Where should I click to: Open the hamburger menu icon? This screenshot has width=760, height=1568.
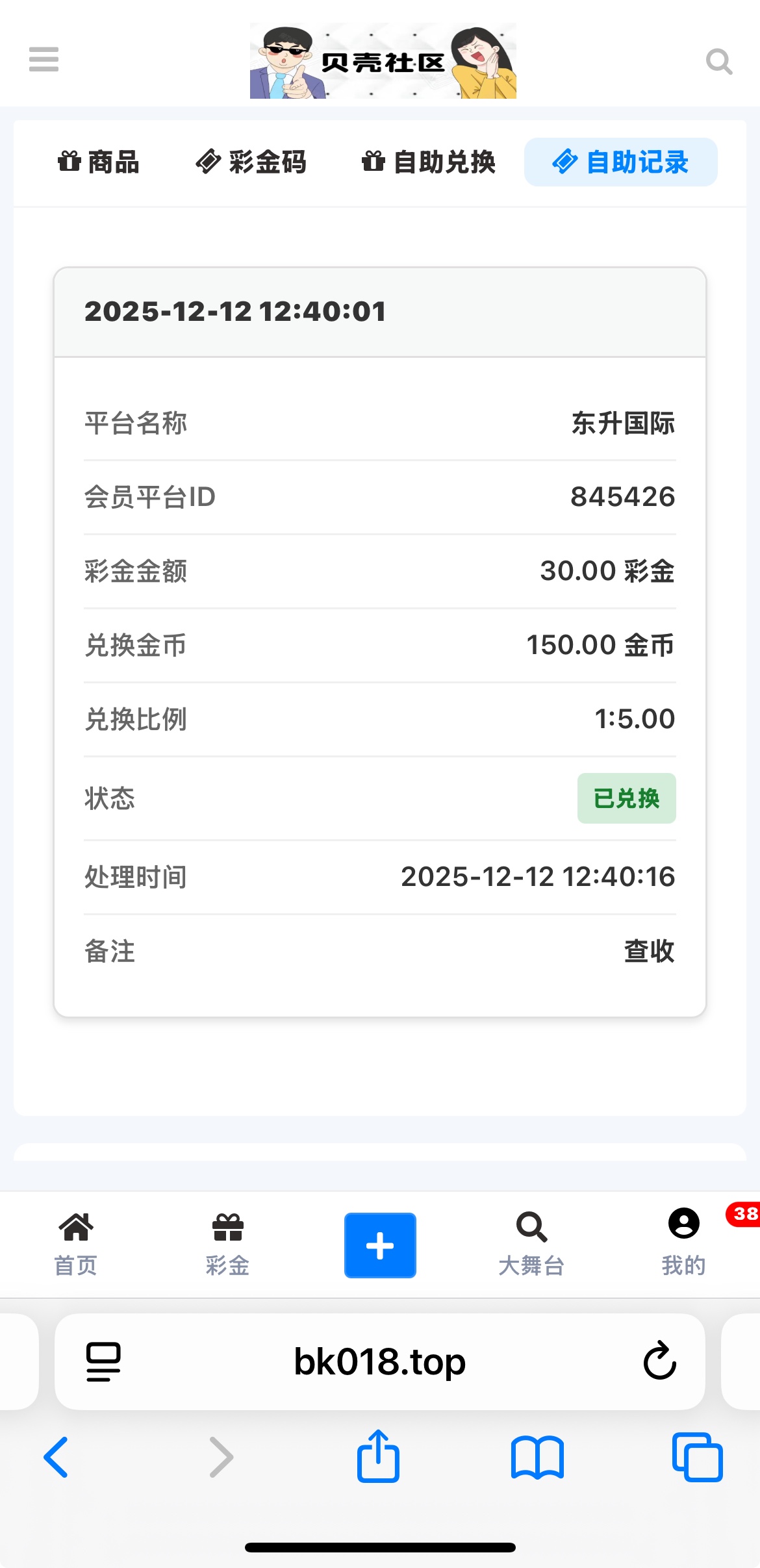(x=44, y=60)
